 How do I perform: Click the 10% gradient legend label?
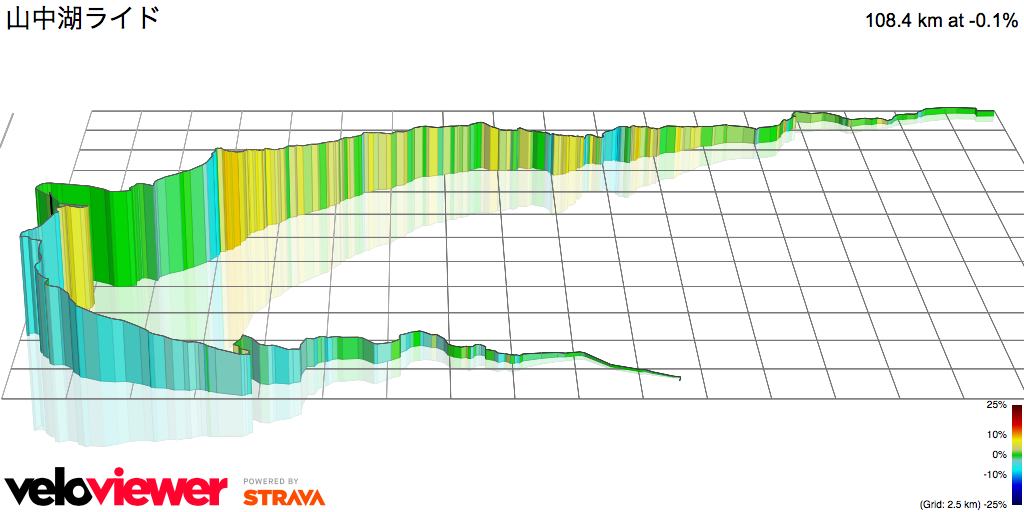click(997, 435)
